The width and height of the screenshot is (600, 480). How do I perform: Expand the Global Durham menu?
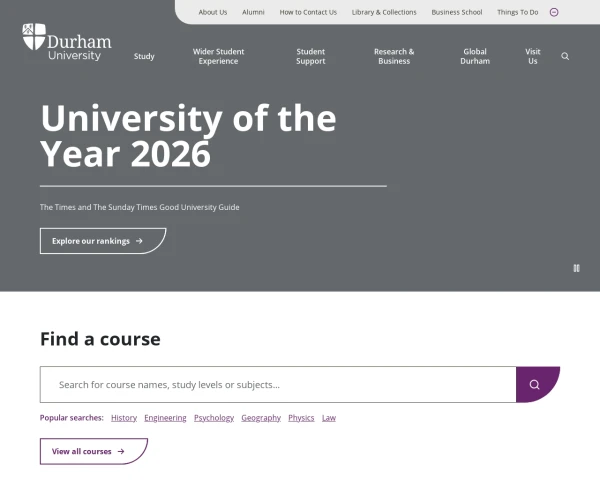475,56
